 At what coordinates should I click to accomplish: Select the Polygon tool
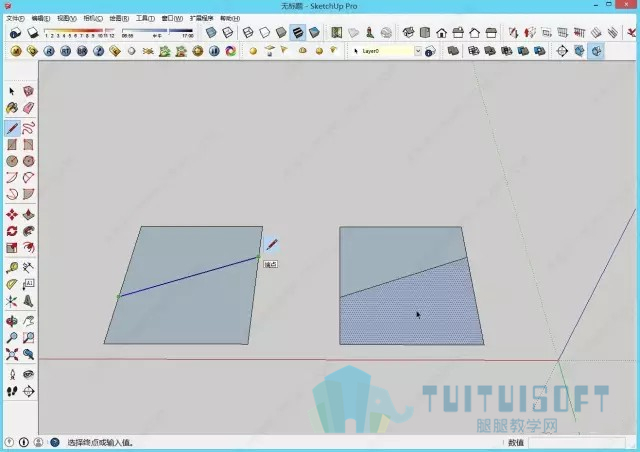(28, 161)
